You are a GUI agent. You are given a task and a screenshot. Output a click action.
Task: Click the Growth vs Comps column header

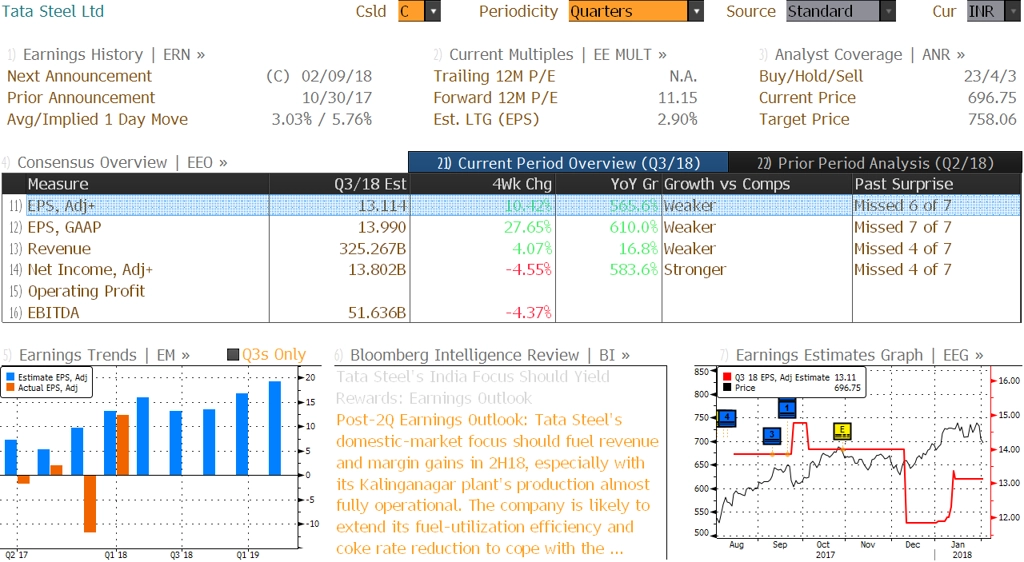pos(757,184)
